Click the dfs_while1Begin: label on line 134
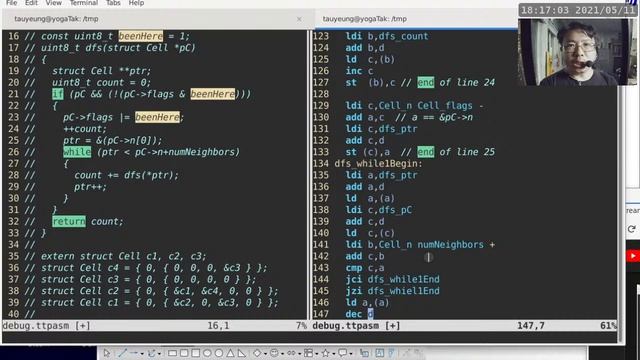 click(378, 164)
